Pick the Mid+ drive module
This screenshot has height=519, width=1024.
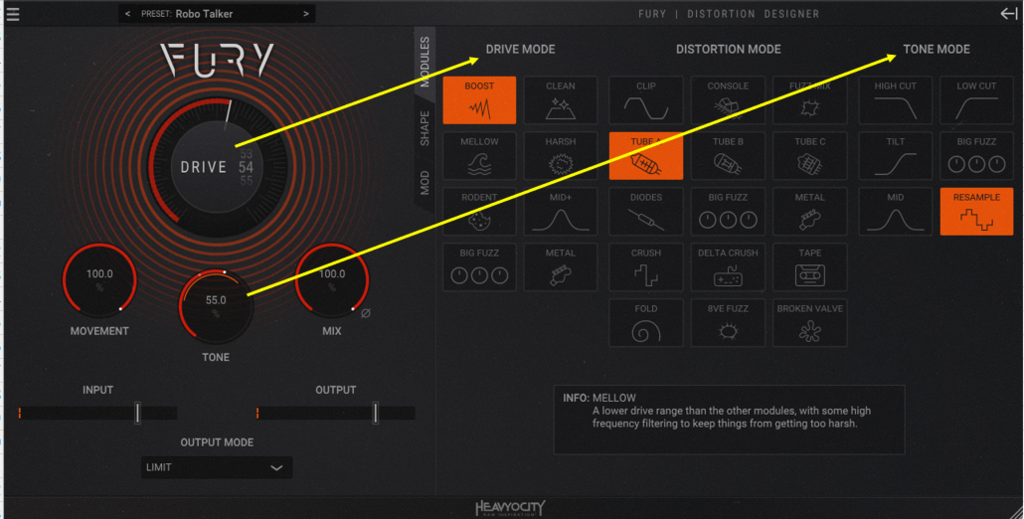(560, 212)
